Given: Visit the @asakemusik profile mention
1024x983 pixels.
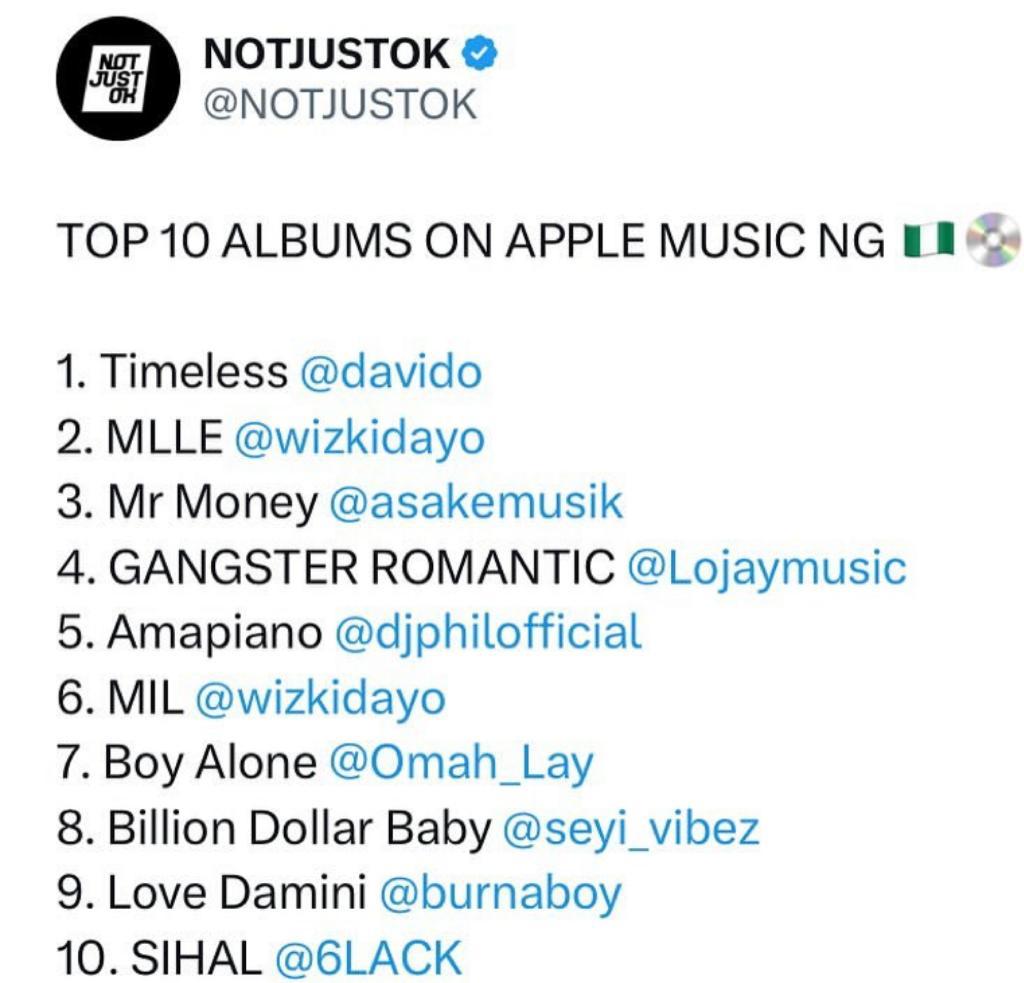Looking at the screenshot, I should [x=475, y=503].
